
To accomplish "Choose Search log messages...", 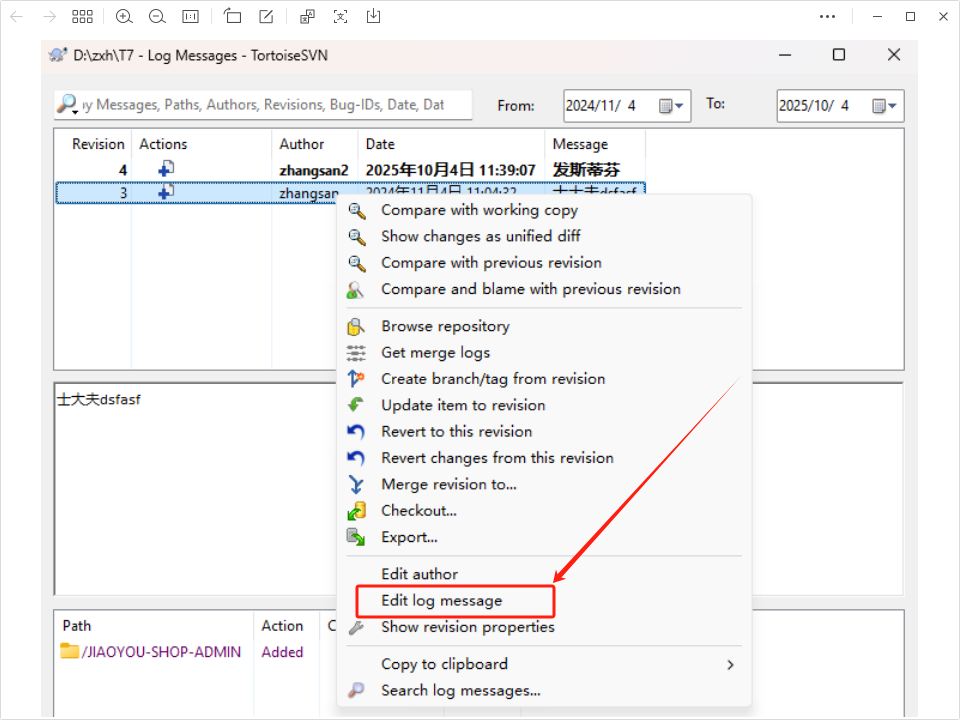I will [x=544, y=691].
